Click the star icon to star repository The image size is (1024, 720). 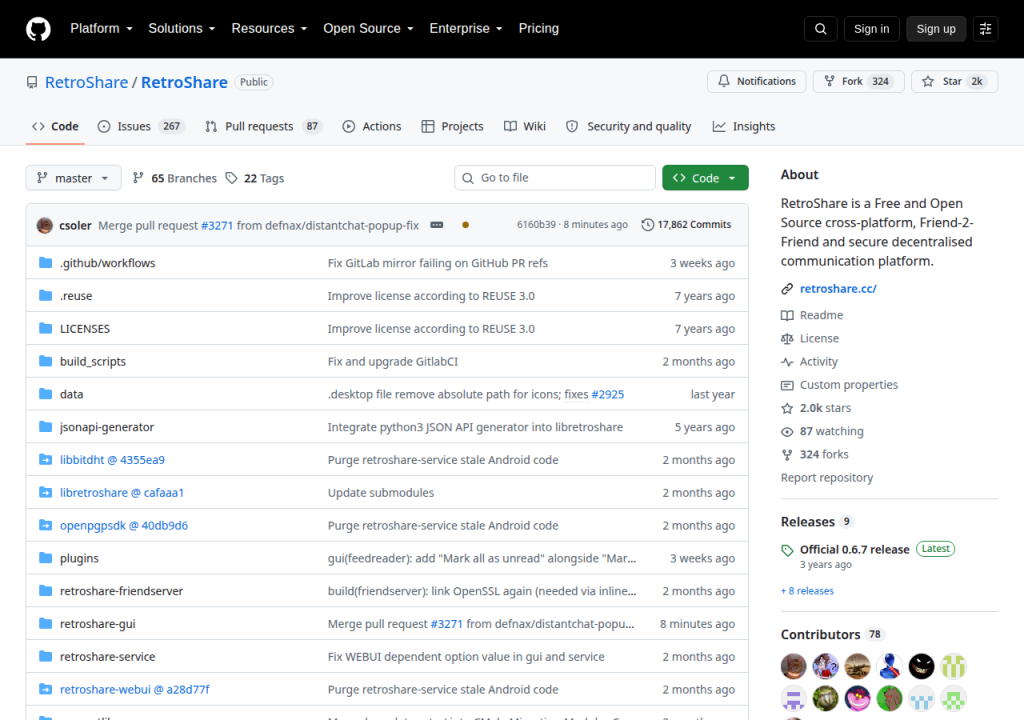point(928,81)
